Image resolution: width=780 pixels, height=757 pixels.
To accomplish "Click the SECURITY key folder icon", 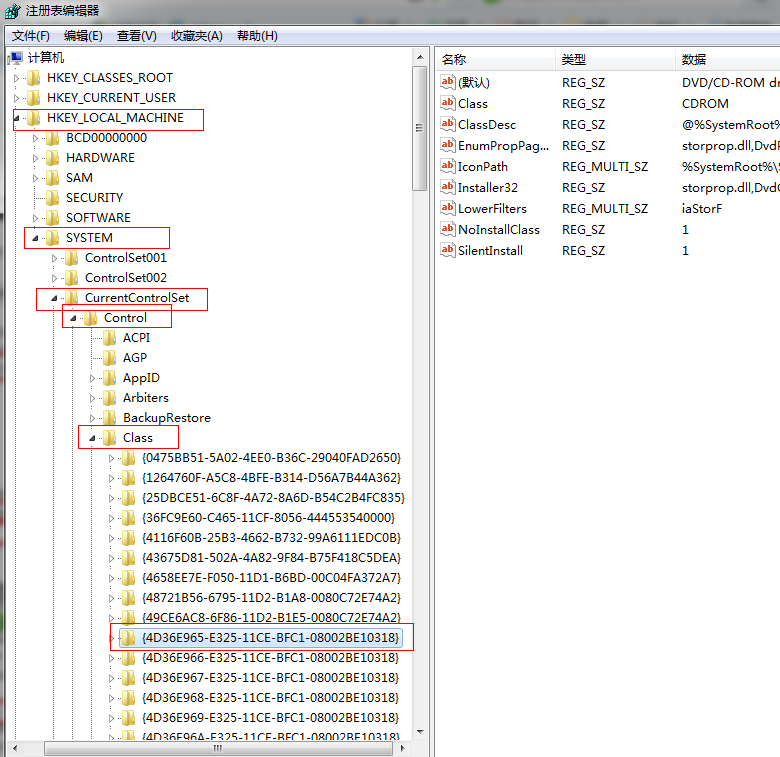I will point(54,198).
